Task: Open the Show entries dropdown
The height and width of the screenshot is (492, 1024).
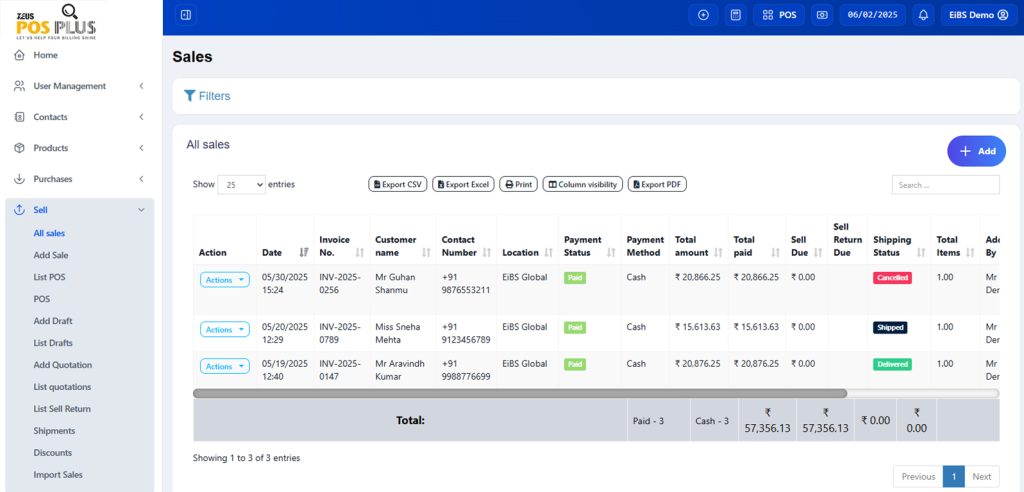Action: click(x=241, y=185)
